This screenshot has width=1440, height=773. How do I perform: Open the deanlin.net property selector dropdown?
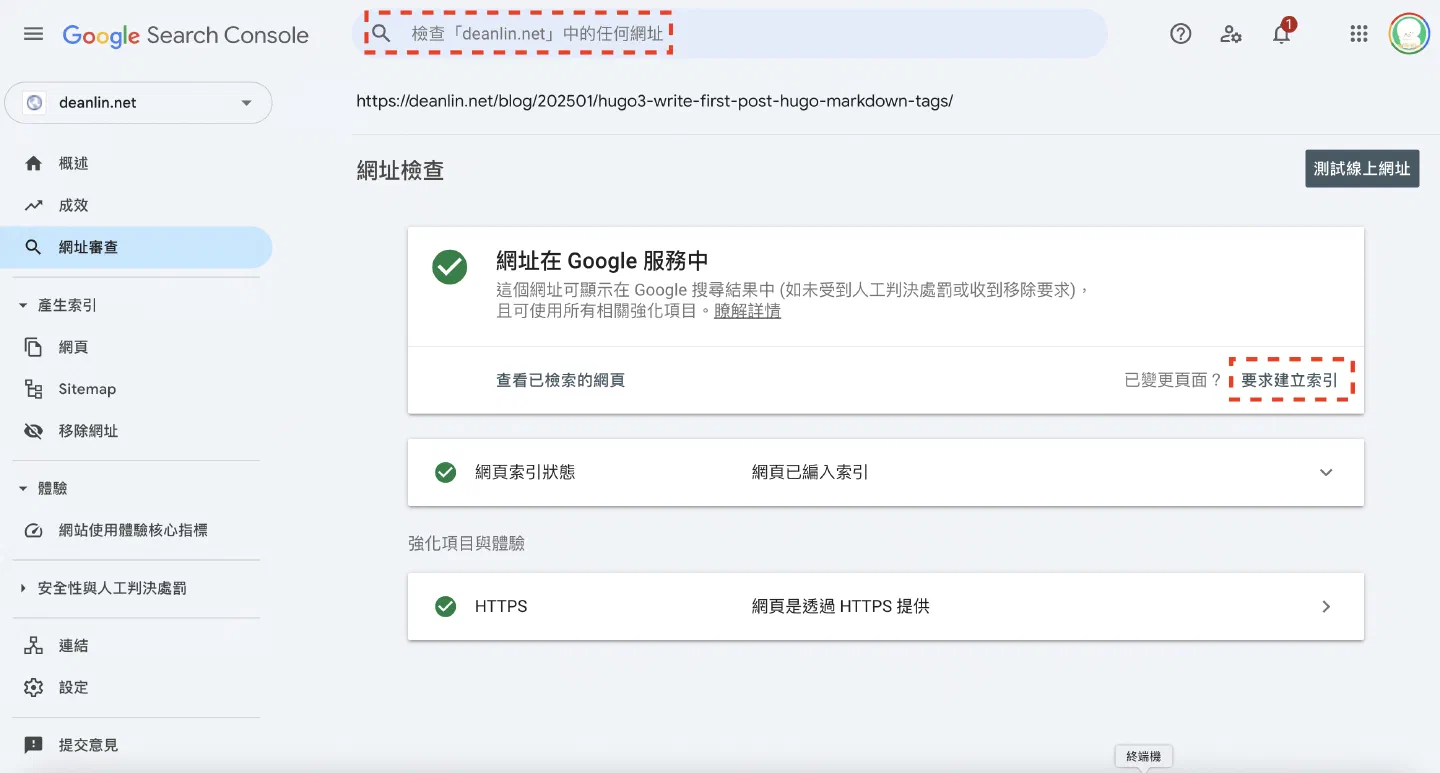pos(138,102)
